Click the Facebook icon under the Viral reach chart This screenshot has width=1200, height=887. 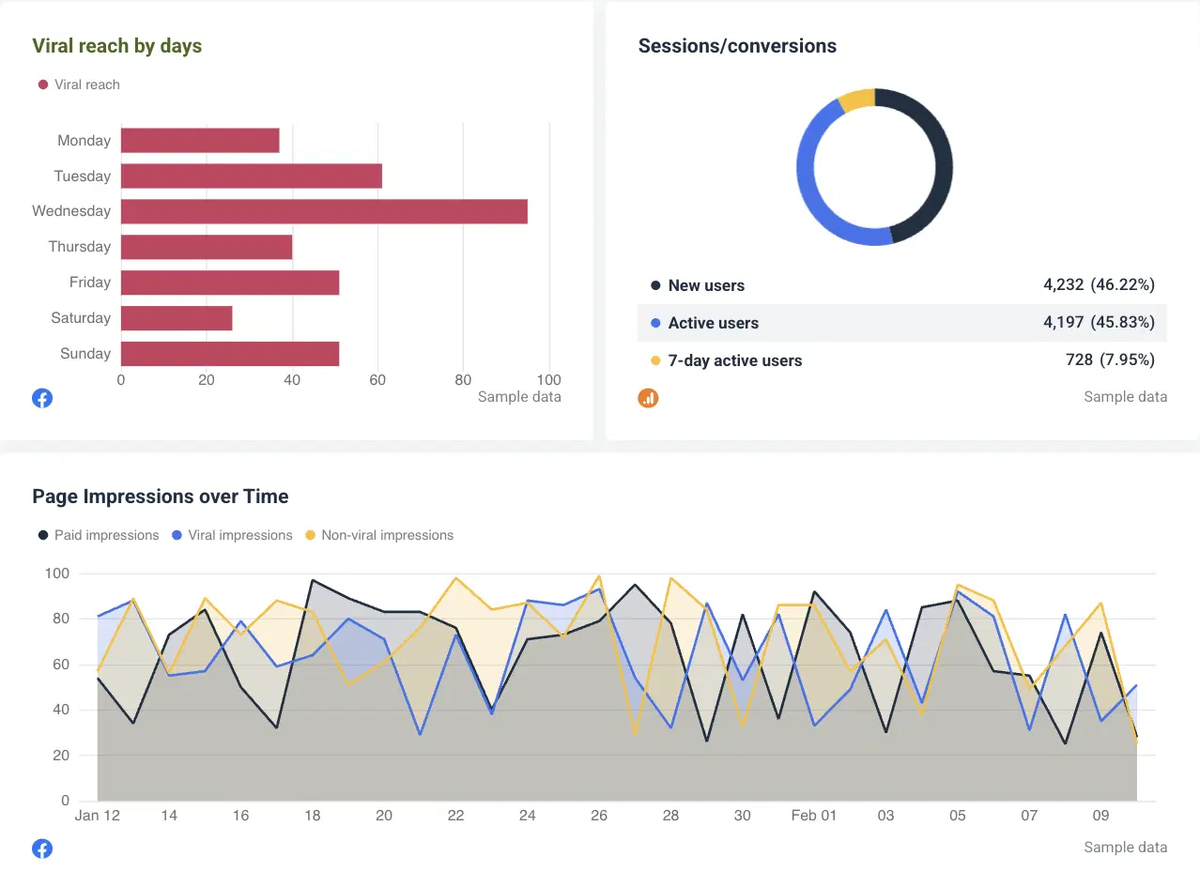[x=42, y=397]
